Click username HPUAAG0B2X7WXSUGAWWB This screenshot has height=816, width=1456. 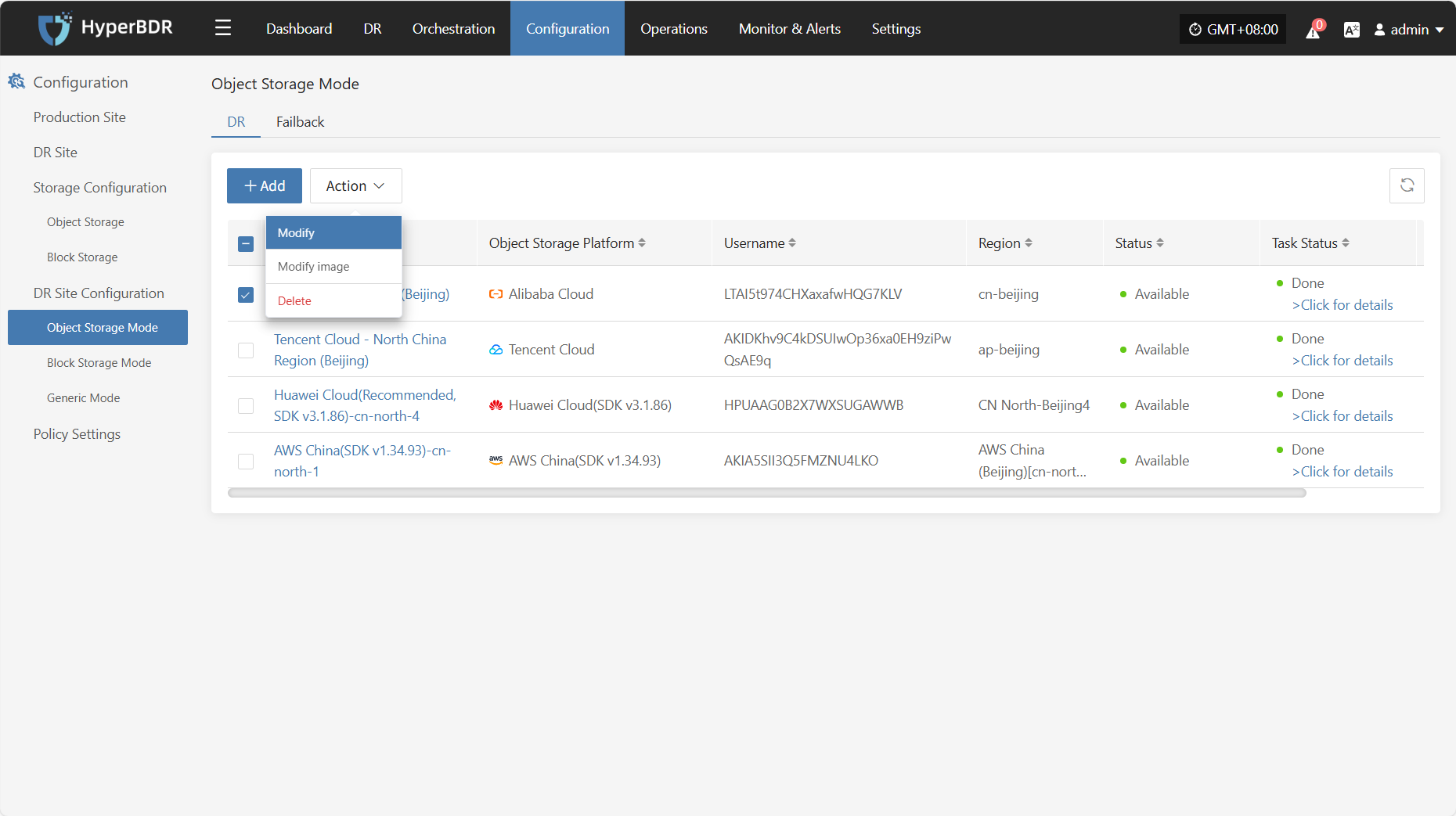[813, 405]
